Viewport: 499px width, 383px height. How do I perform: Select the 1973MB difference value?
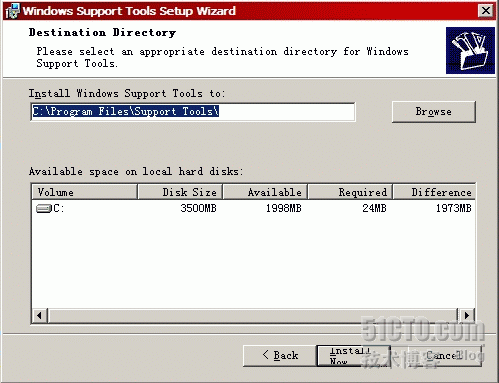point(454,208)
